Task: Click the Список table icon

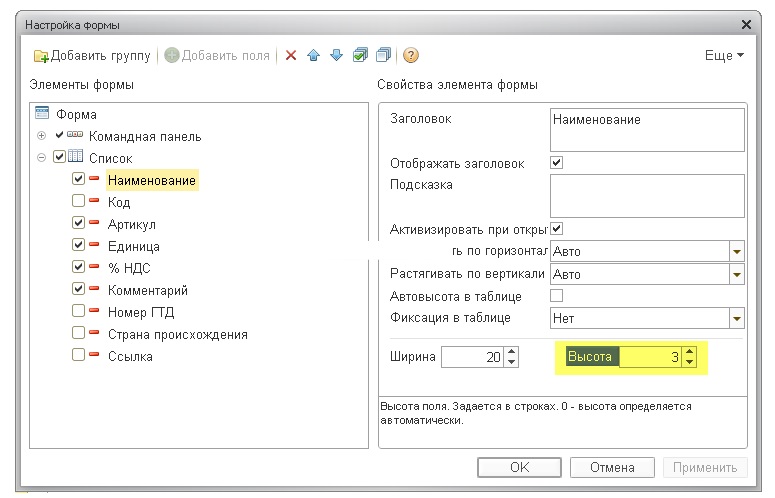Action: (75, 156)
